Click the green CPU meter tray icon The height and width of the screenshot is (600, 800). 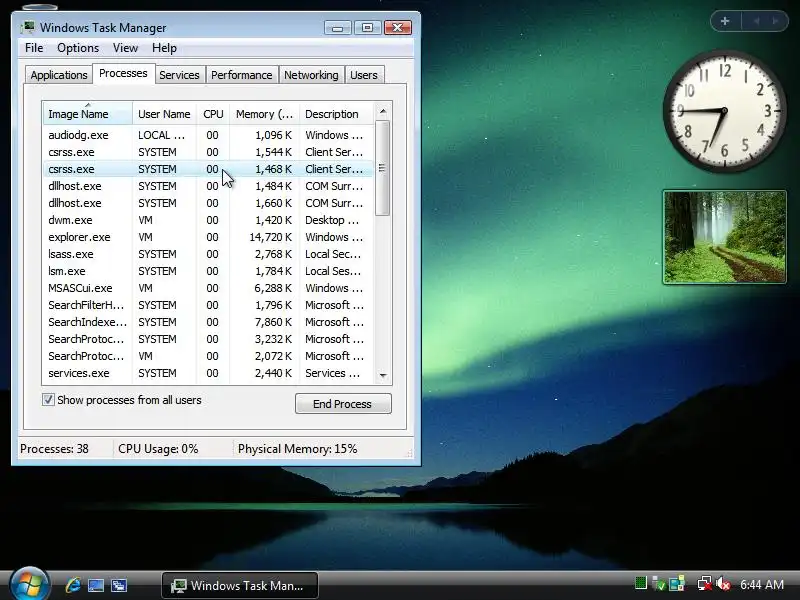coord(641,583)
